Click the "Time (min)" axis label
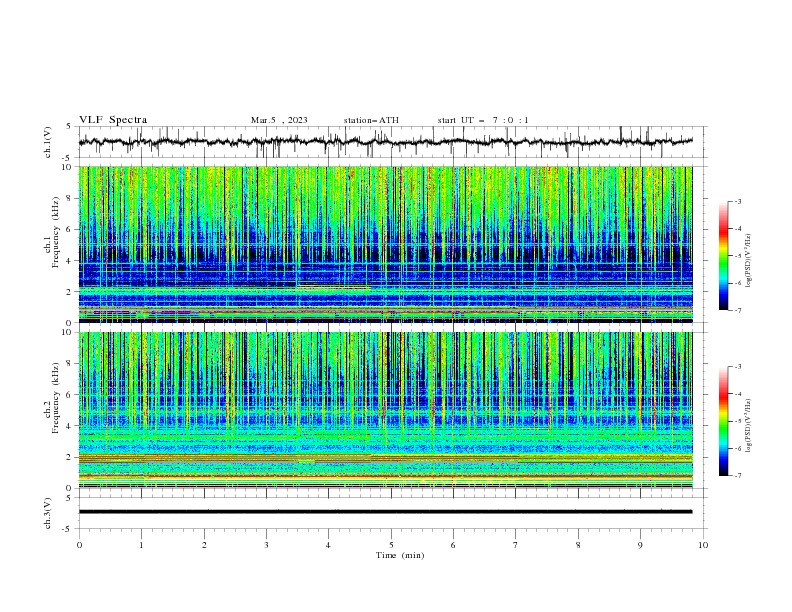 point(400,555)
